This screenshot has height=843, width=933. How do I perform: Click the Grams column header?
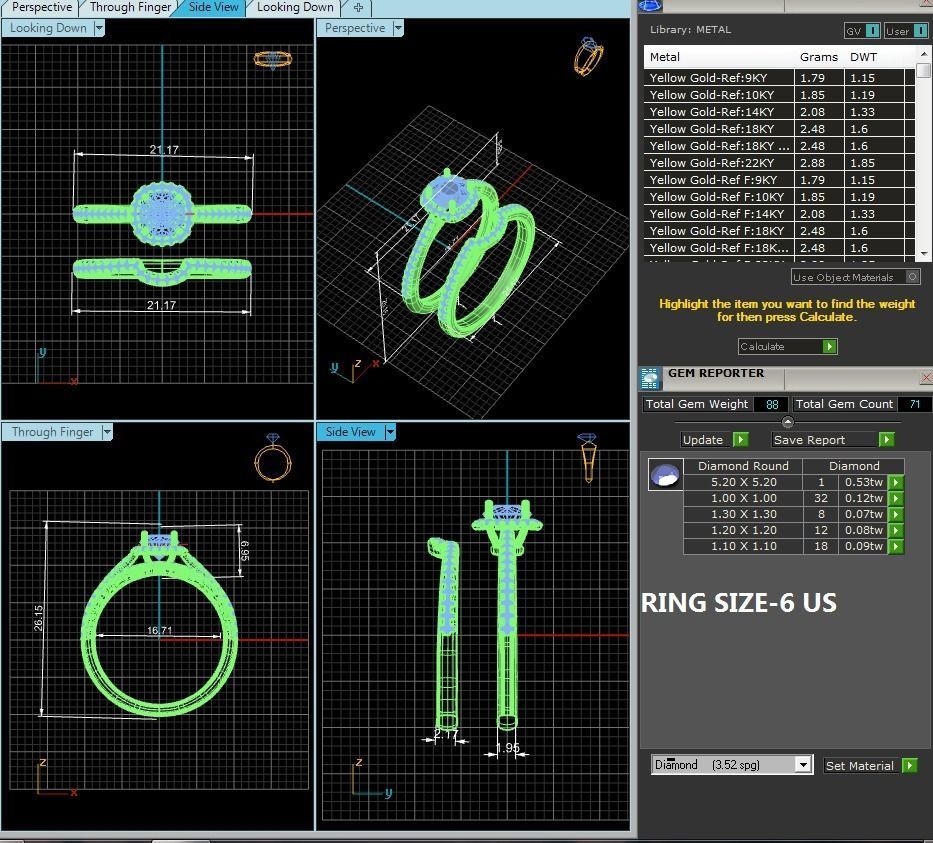(x=819, y=57)
